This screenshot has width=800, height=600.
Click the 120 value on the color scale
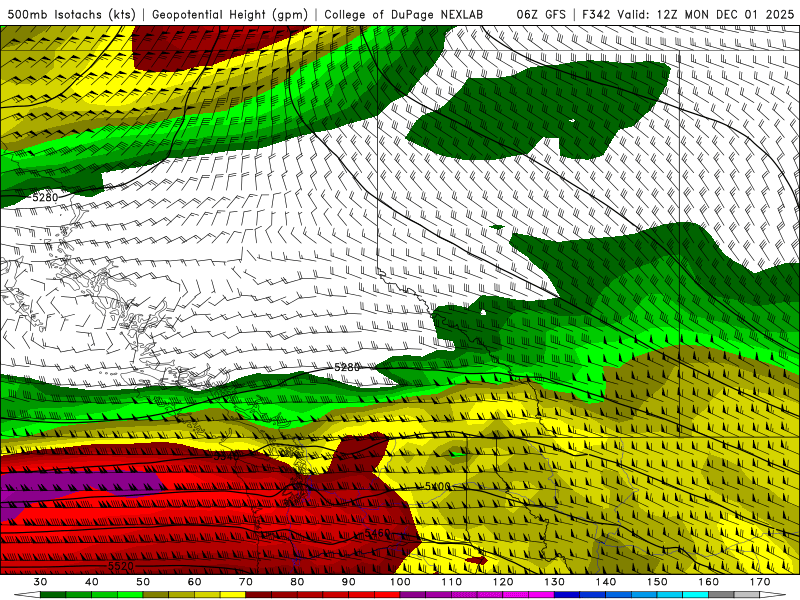click(503, 582)
